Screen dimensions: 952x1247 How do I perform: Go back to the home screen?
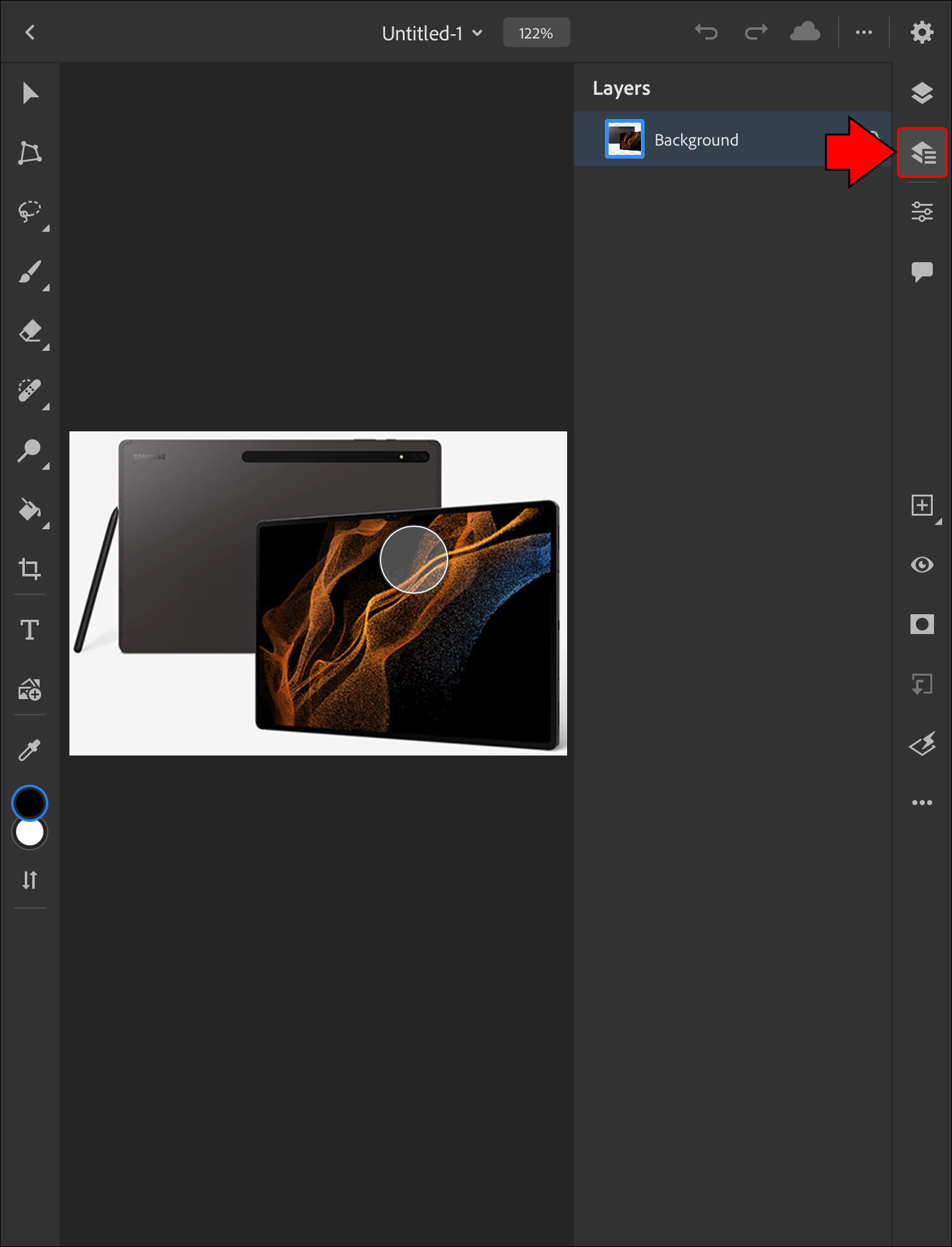(30, 32)
